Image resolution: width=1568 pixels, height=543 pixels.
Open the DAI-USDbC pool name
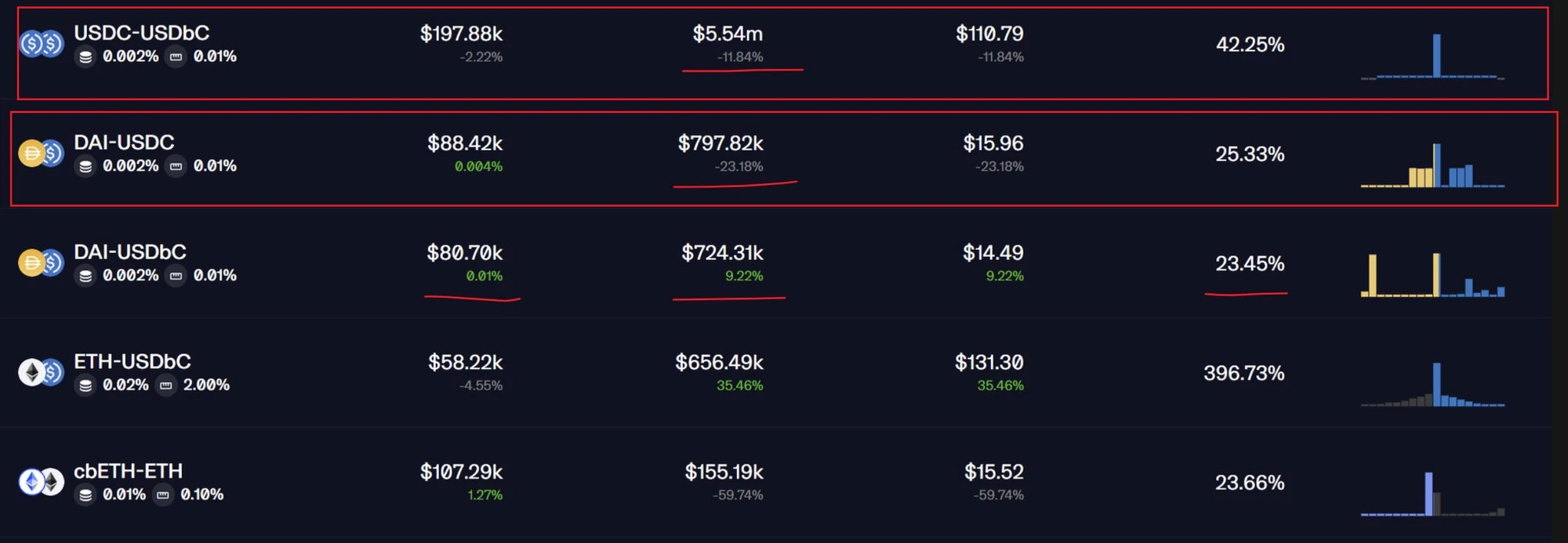click(x=130, y=252)
